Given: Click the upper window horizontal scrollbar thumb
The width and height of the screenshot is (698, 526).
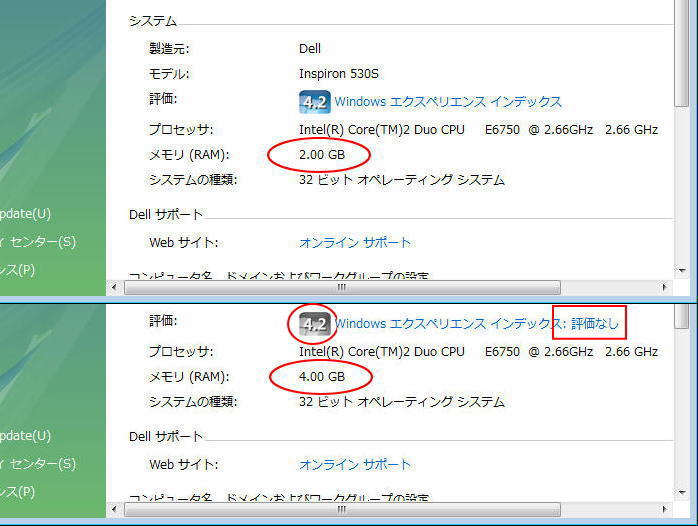Looking at the screenshot, I should [x=342, y=287].
